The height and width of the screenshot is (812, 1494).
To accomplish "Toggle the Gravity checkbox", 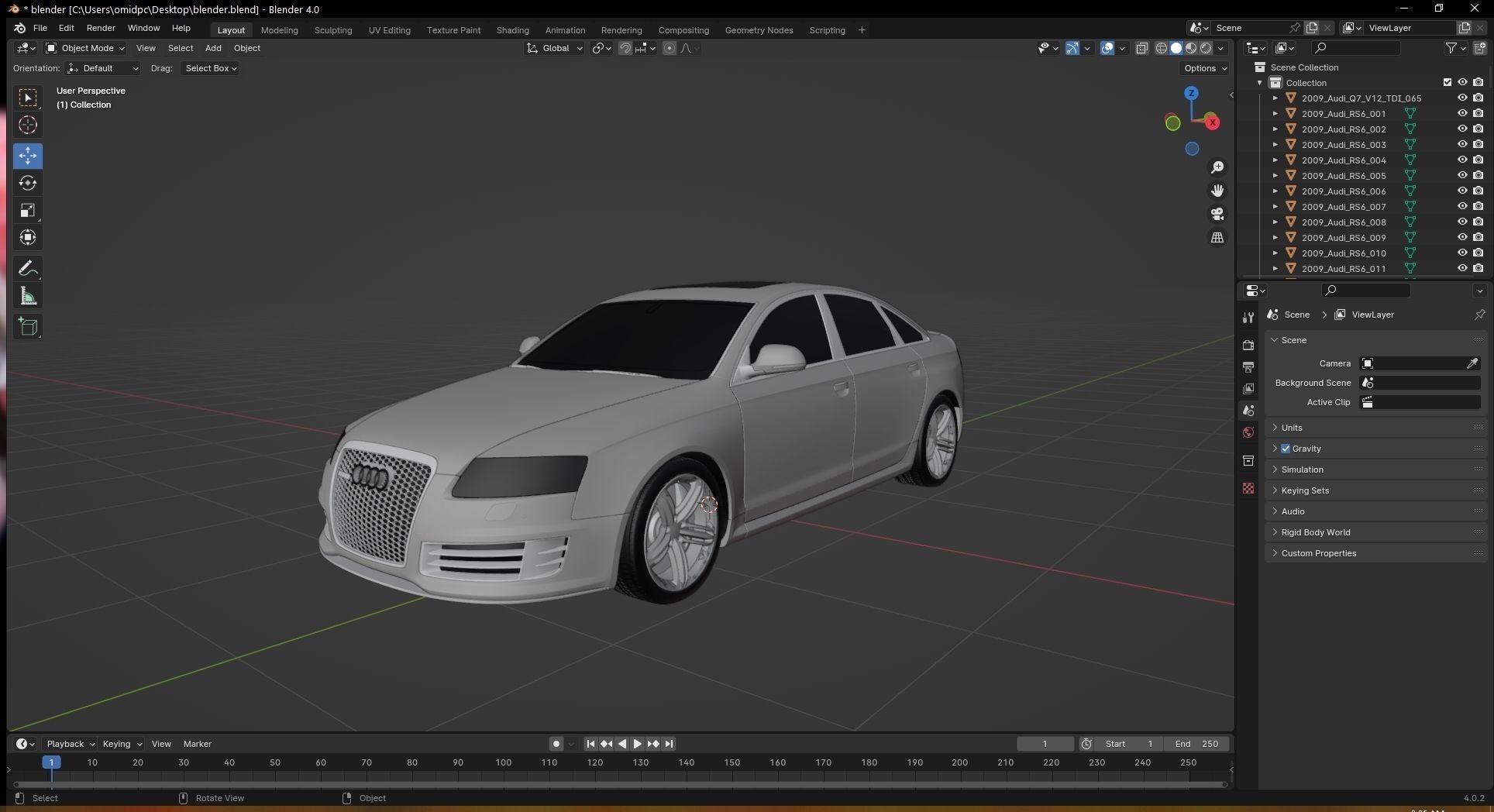I will pyautogui.click(x=1286, y=449).
